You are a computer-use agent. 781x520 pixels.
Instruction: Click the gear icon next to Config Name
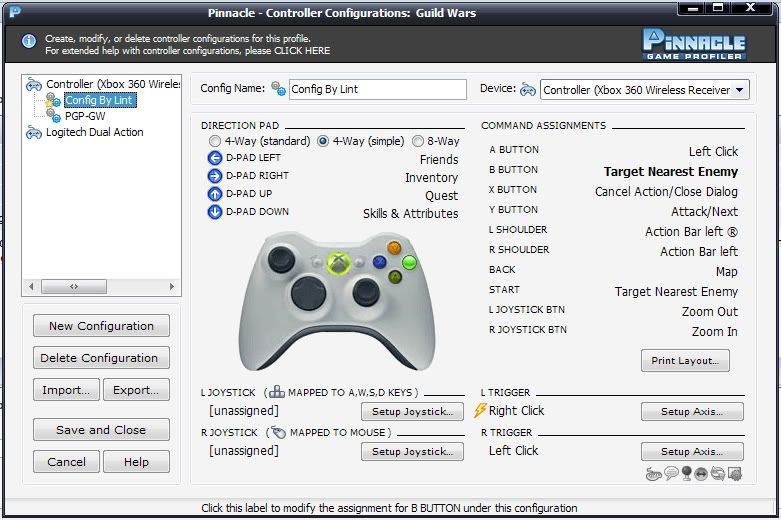click(278, 89)
